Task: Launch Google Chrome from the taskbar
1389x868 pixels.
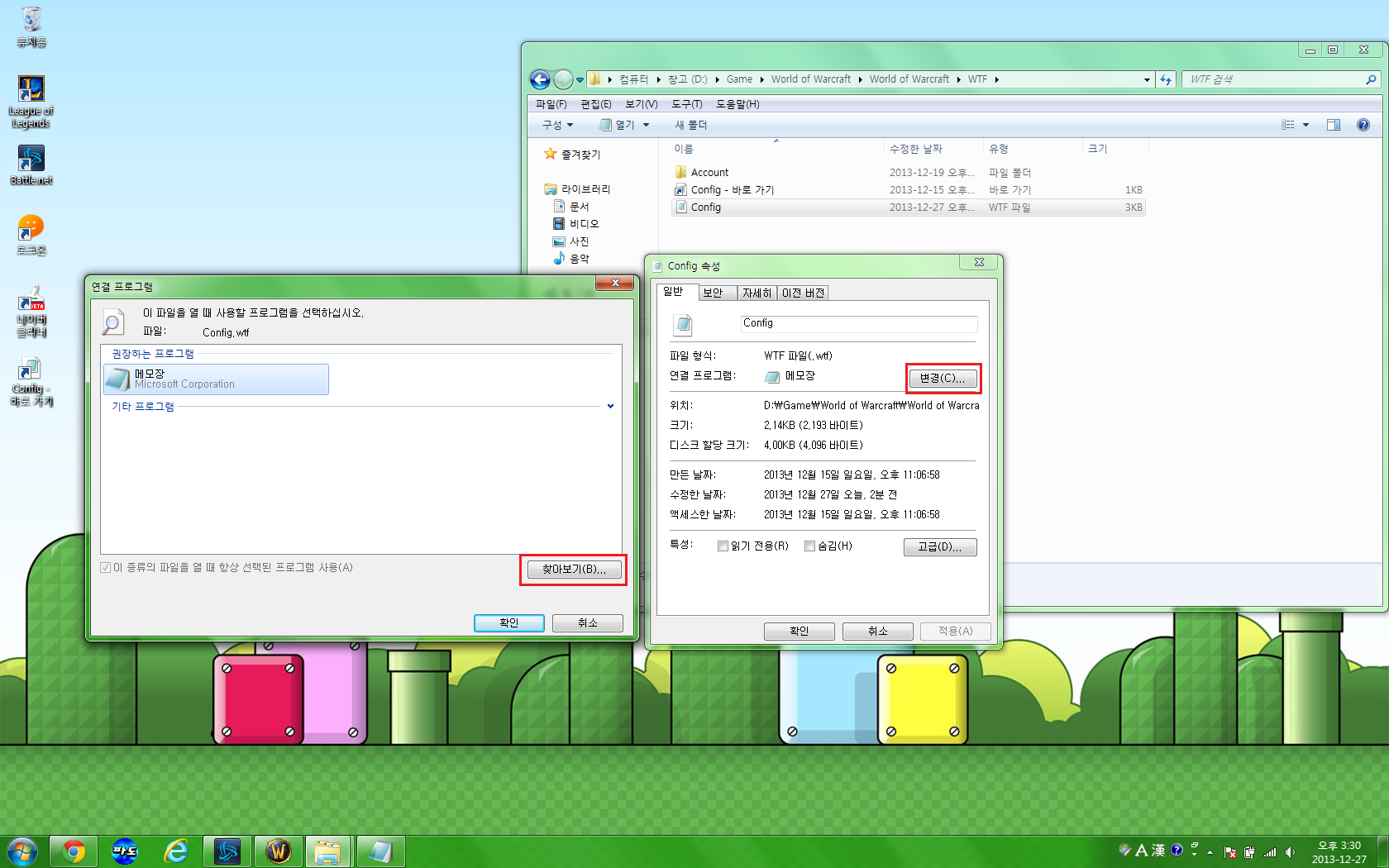Action: click(x=74, y=851)
